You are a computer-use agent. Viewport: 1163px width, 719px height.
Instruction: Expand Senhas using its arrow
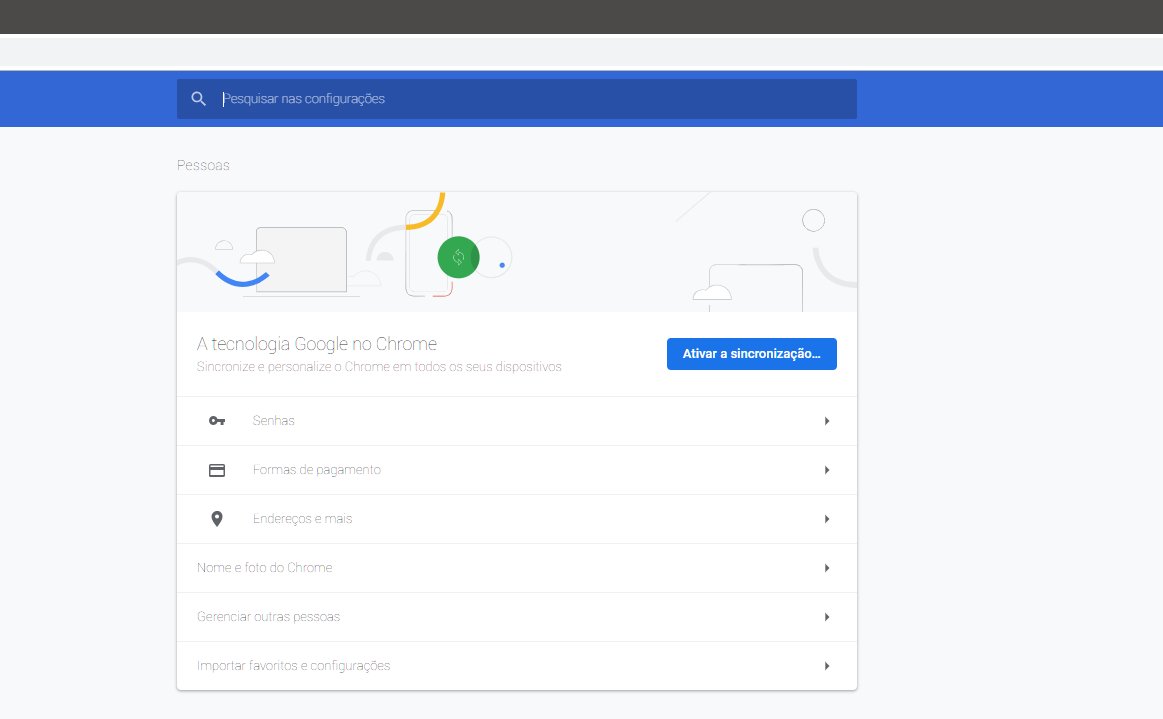point(826,421)
